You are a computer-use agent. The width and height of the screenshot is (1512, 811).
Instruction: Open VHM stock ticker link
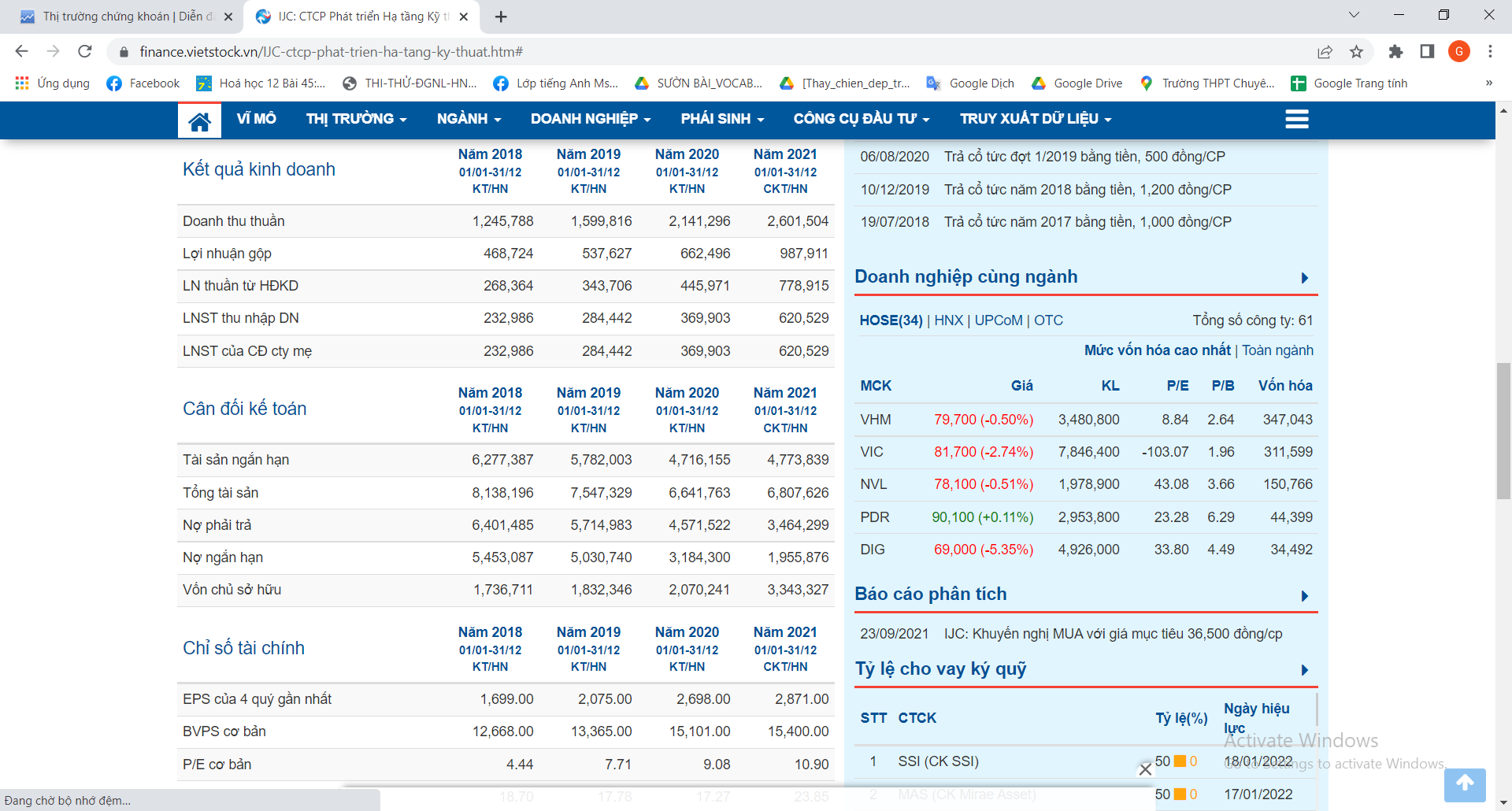tap(876, 420)
